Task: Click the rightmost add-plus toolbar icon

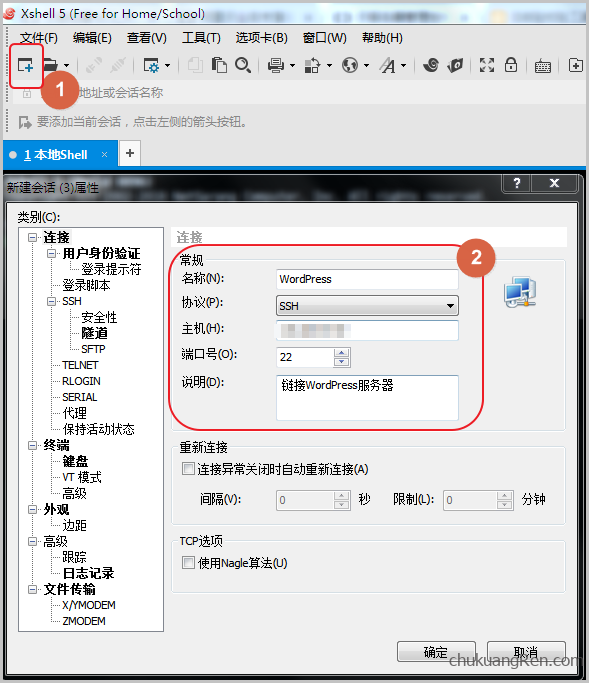Action: coord(575,65)
